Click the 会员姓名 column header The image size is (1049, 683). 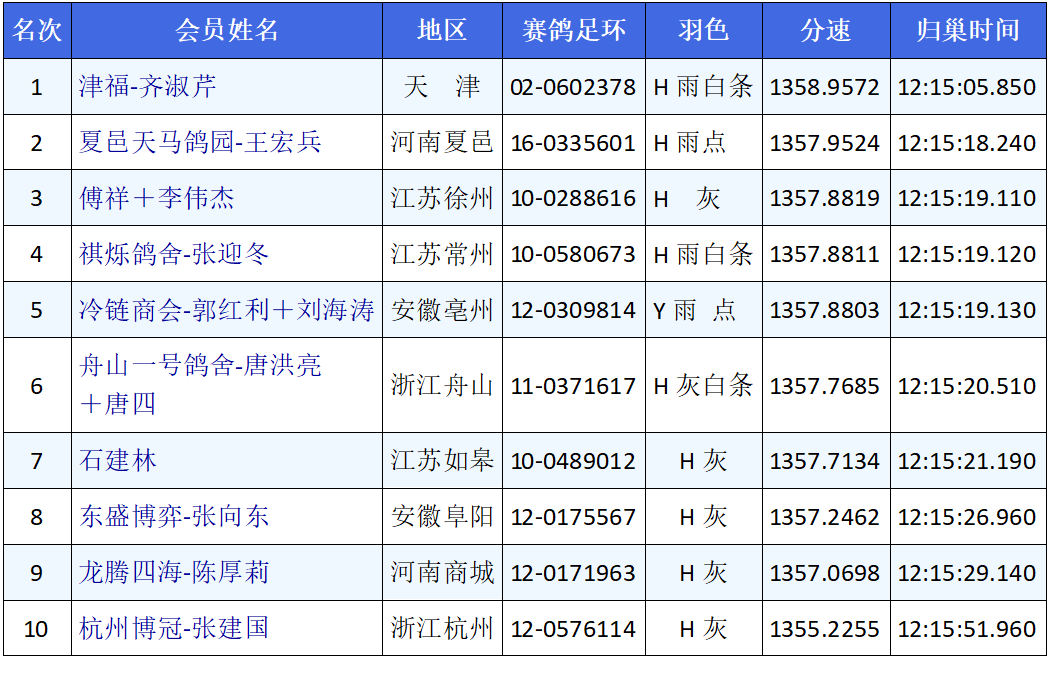coord(227,30)
